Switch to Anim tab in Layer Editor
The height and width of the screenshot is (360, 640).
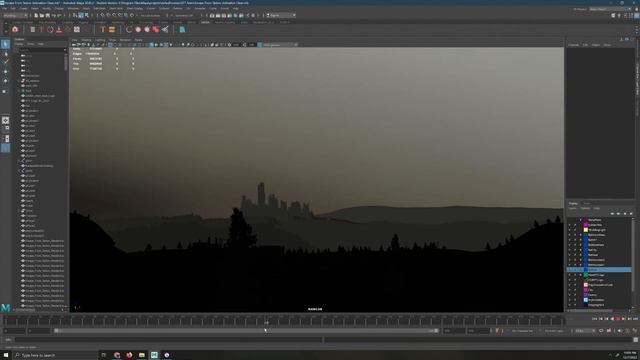[x=587, y=203]
